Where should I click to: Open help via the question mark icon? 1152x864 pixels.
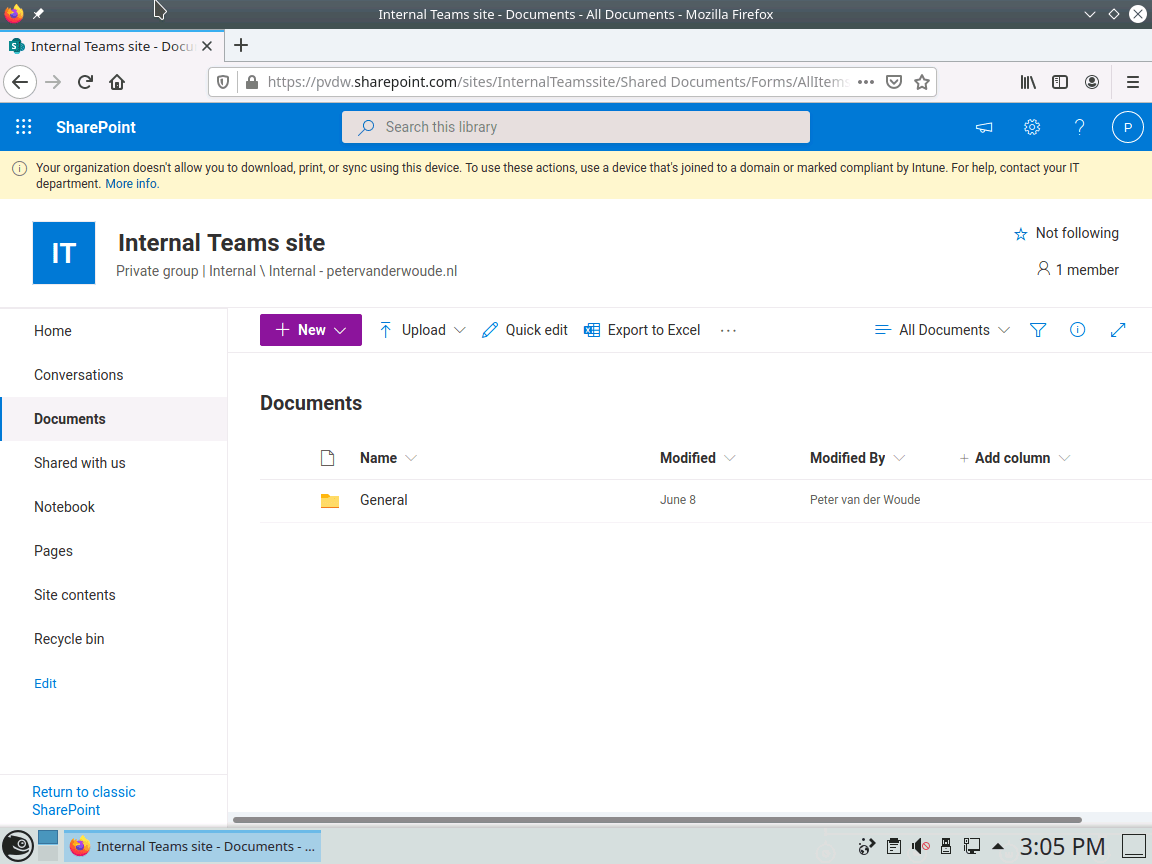(1079, 127)
